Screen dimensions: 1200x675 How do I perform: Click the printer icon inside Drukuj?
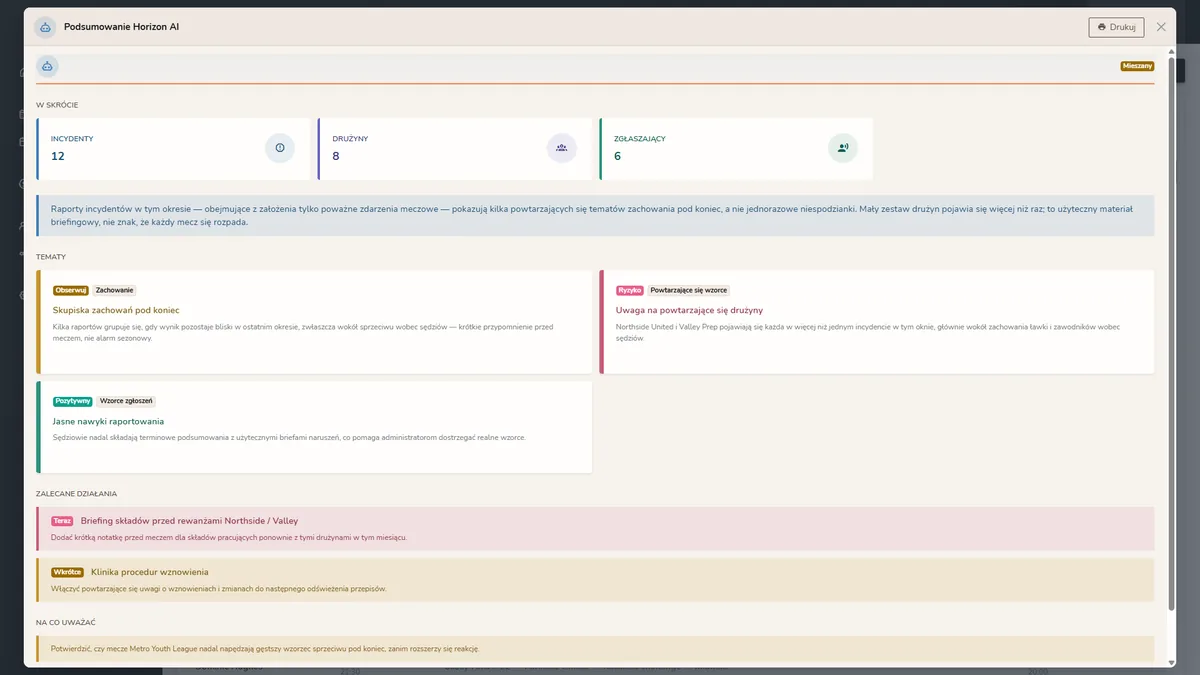(1102, 27)
